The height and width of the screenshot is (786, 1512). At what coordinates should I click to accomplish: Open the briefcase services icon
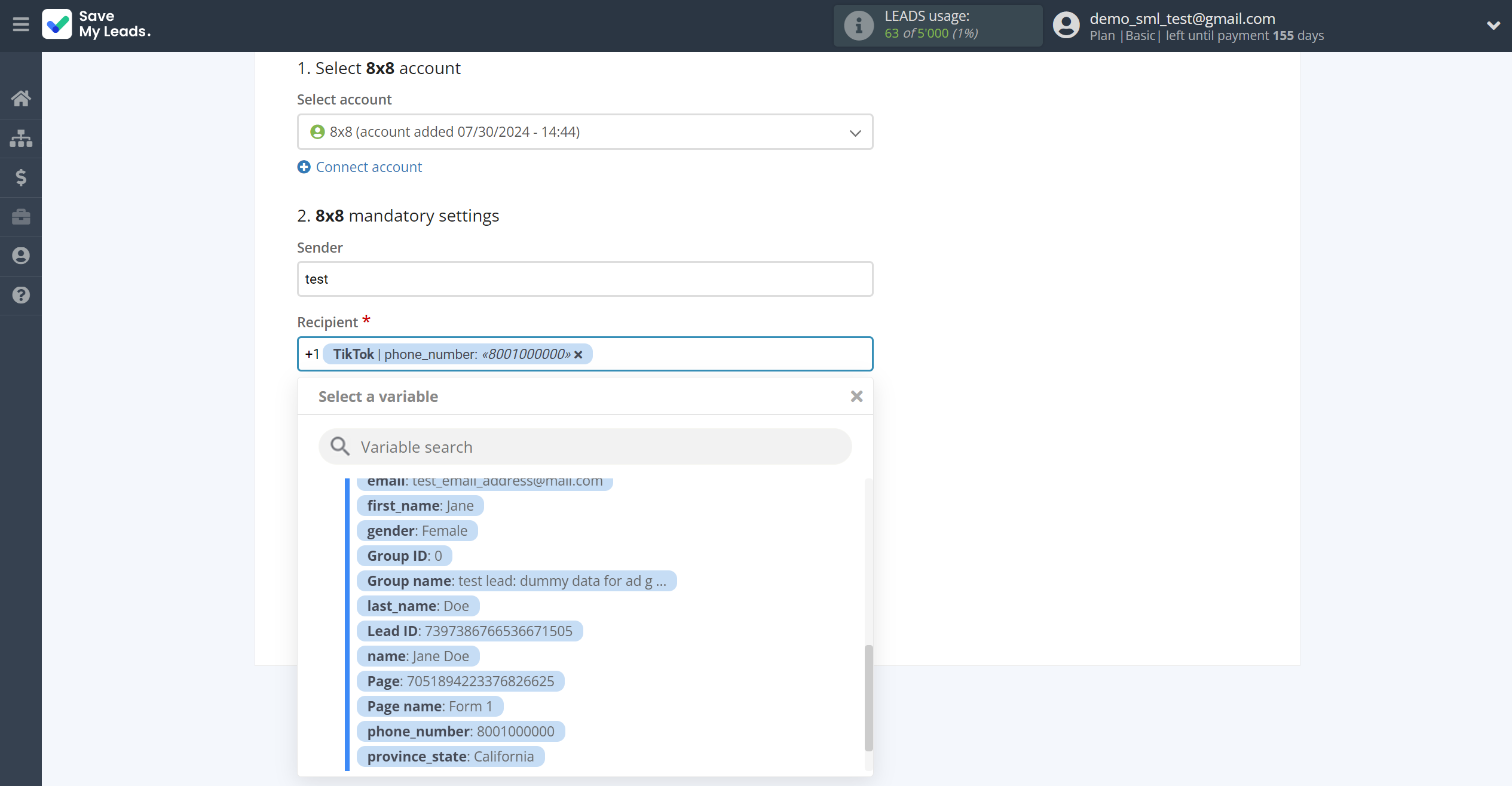(x=21, y=217)
